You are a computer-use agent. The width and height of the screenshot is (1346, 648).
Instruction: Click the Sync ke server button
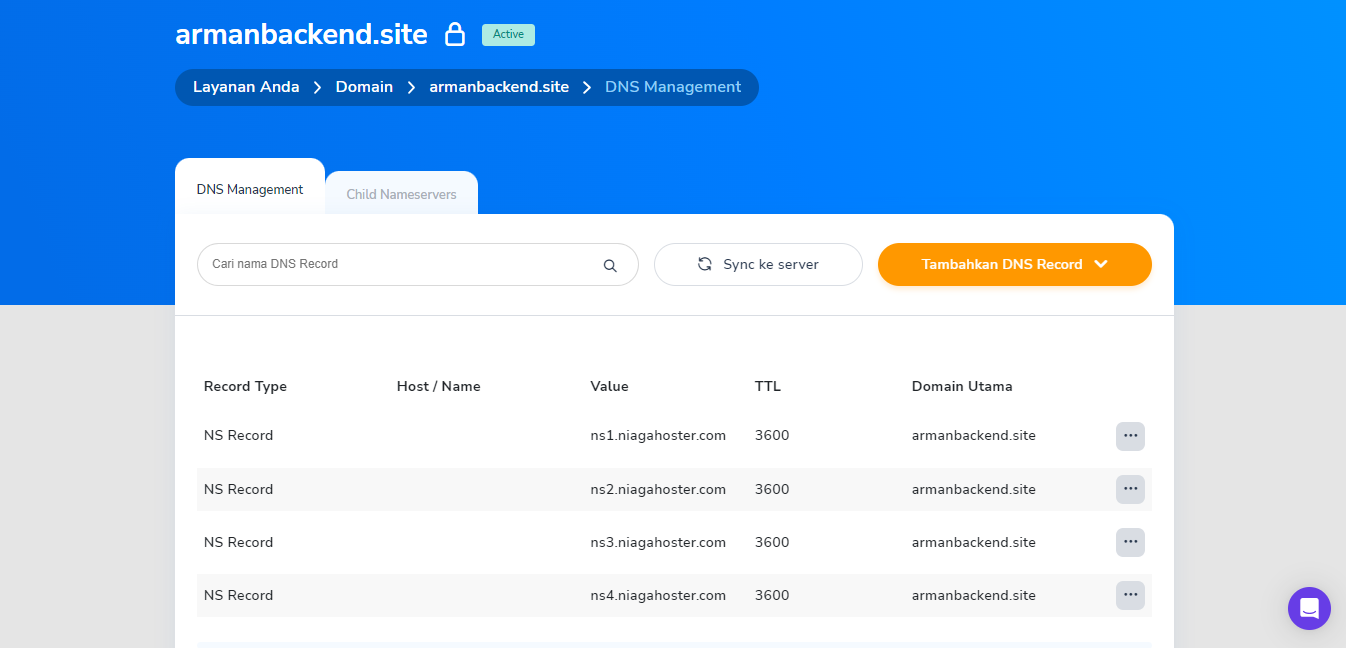[x=758, y=264]
